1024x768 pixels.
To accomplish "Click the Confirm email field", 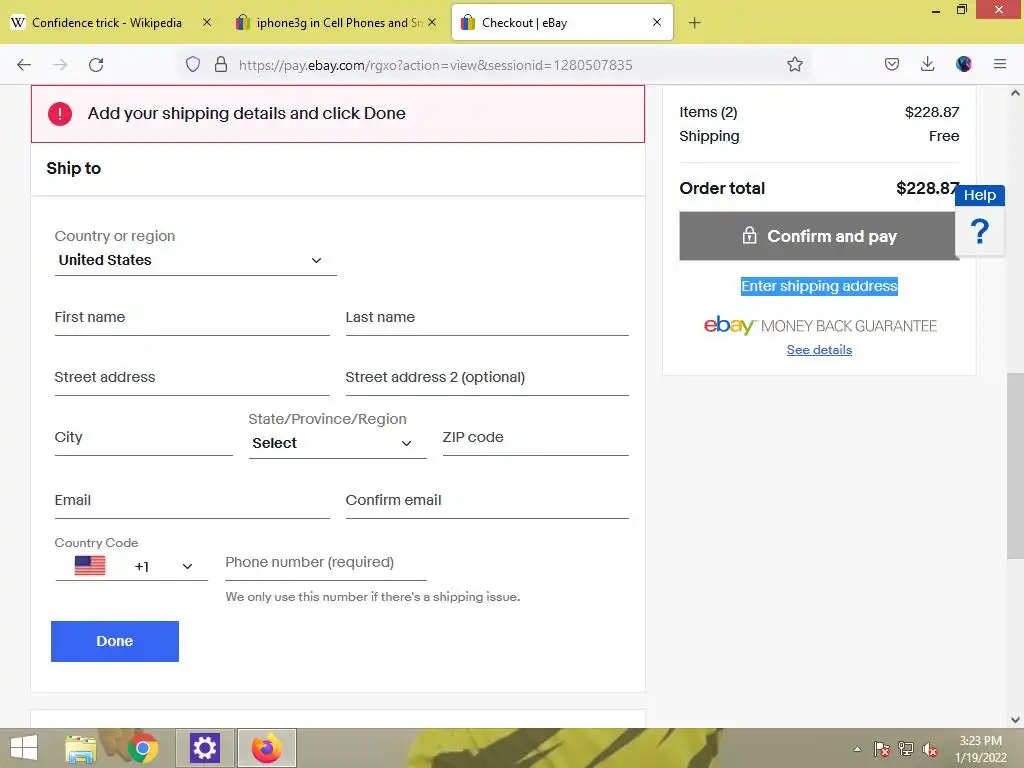I will [487, 500].
